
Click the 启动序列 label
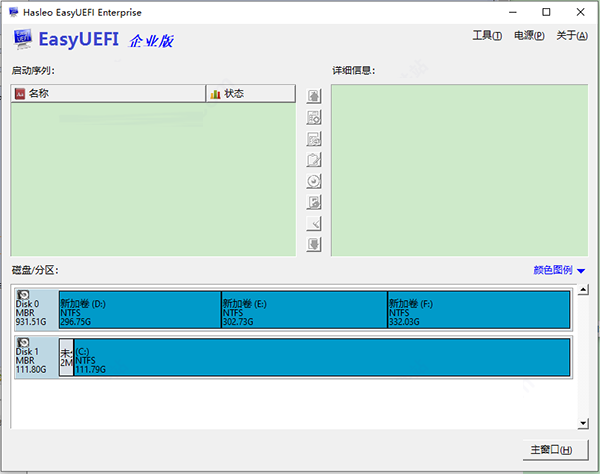[x=33, y=71]
